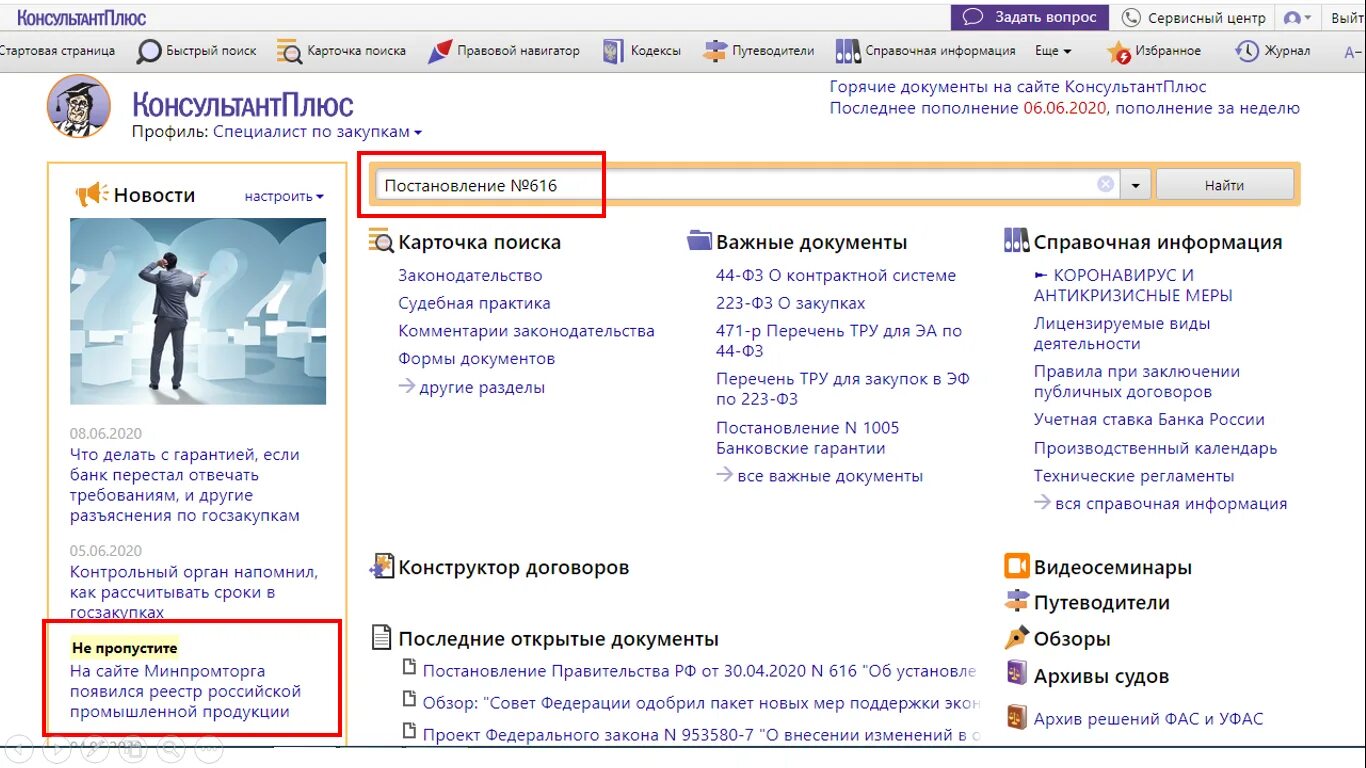Open the Избранное menu item
The image size is (1366, 768).
click(1168, 51)
